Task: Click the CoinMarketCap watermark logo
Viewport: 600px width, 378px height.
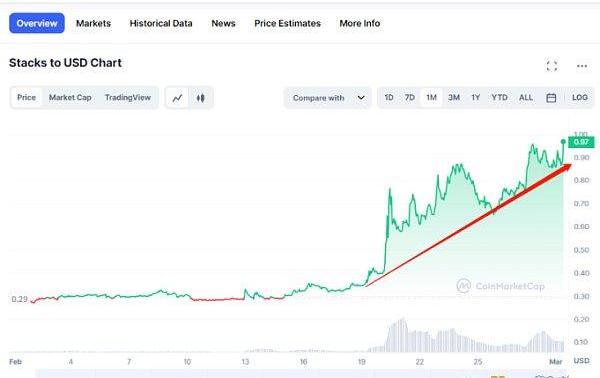Action: 463,286
